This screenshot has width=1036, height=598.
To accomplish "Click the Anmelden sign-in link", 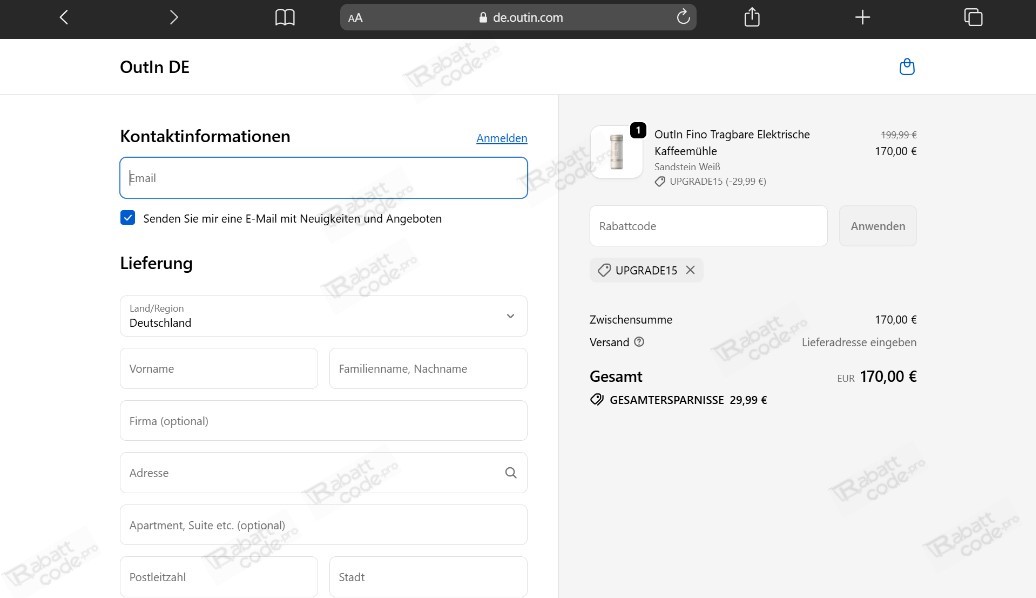I will coord(501,137).
